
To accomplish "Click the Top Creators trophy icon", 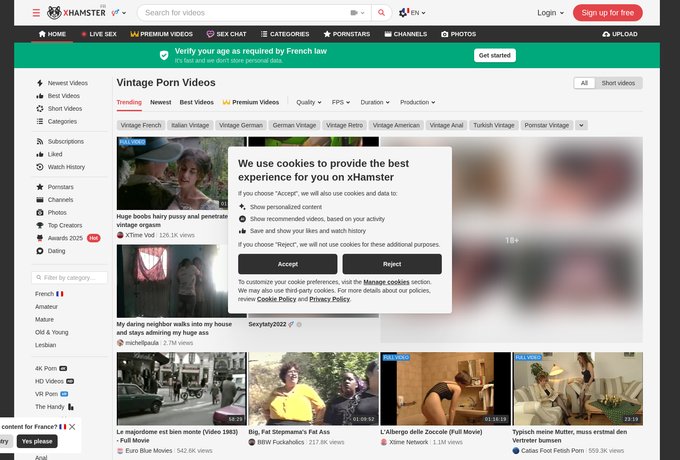I will pos(40,225).
